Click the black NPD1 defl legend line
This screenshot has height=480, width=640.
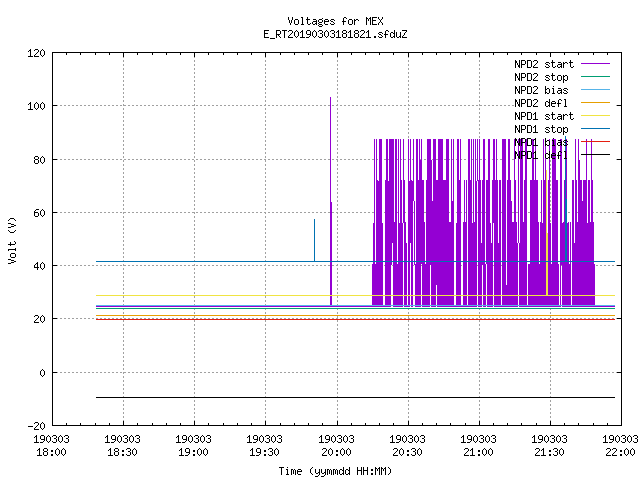[x=595, y=155]
